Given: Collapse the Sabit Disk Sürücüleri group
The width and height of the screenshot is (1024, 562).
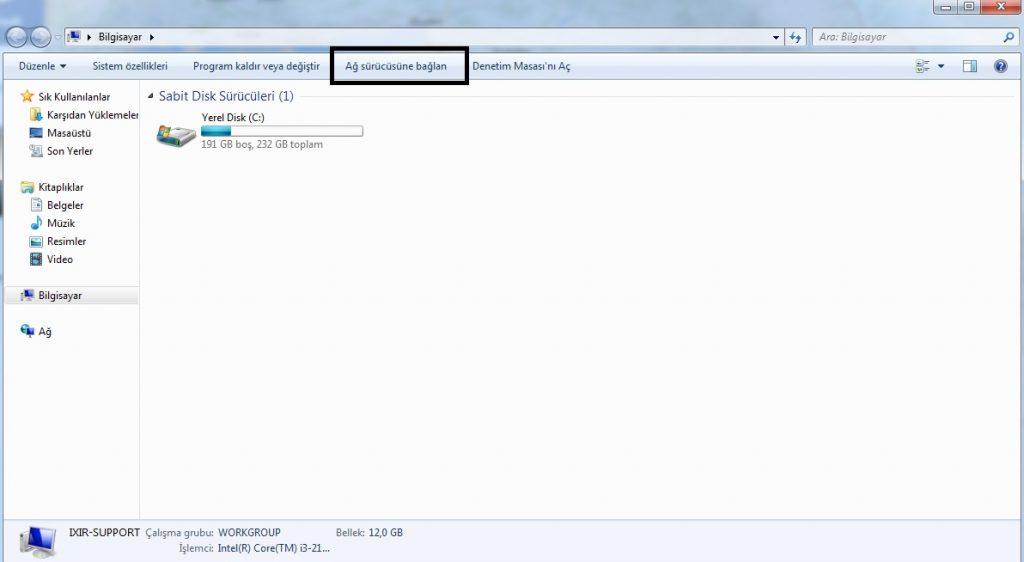Looking at the screenshot, I should point(151,96).
